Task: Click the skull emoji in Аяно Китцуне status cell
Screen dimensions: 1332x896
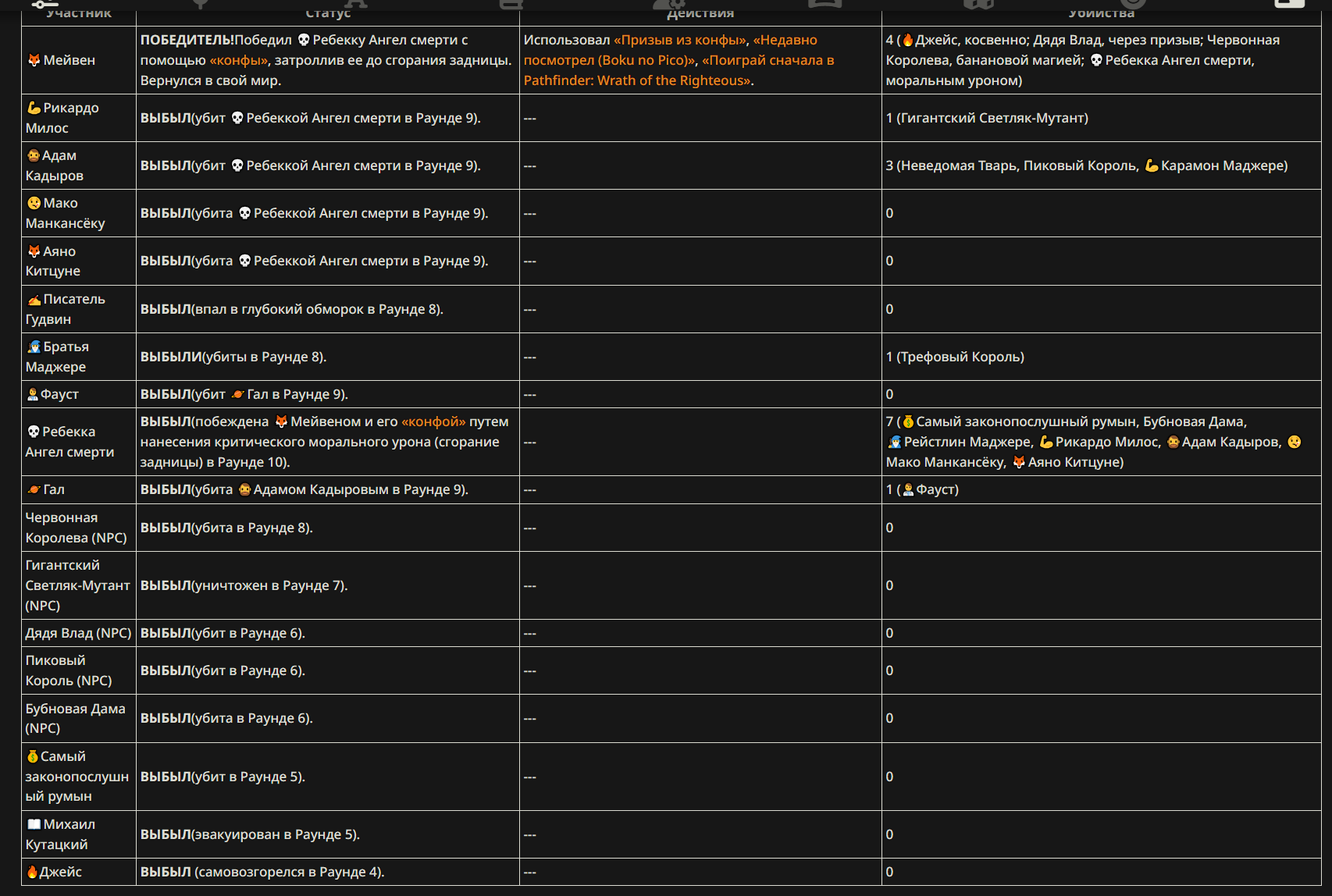Action: 244,261
